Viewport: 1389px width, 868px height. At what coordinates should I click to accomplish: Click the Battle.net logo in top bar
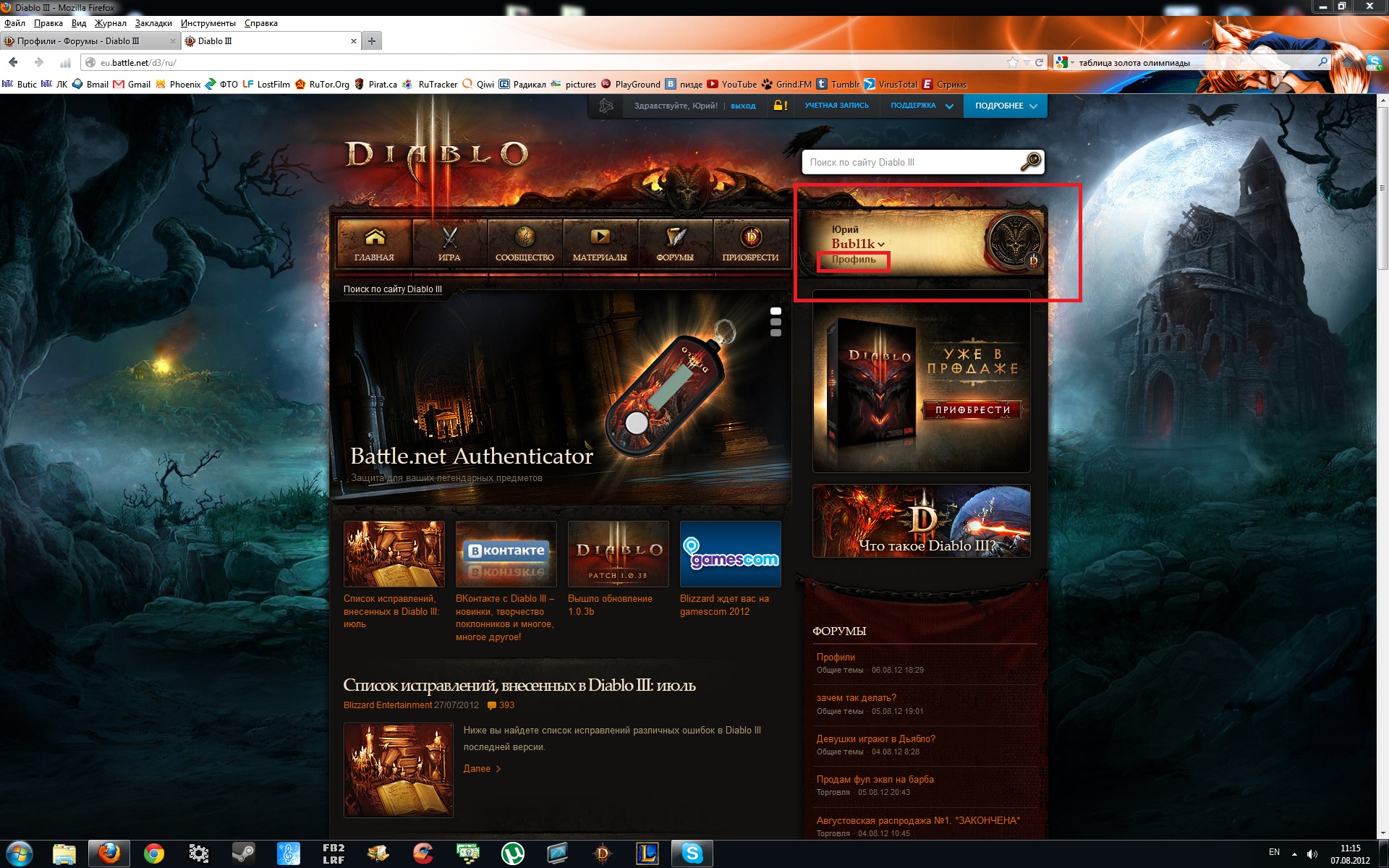606,106
